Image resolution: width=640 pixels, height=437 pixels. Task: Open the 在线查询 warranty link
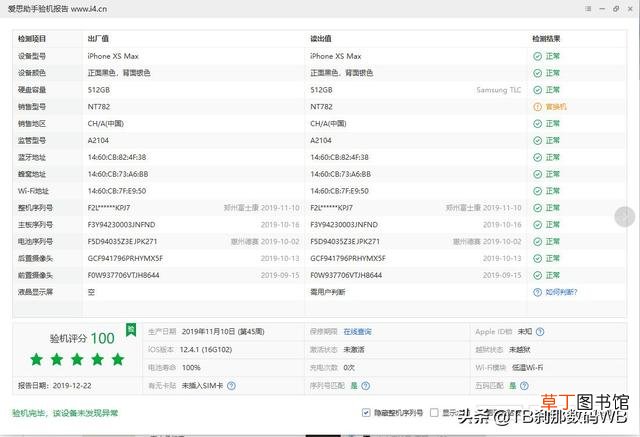[x=358, y=332]
